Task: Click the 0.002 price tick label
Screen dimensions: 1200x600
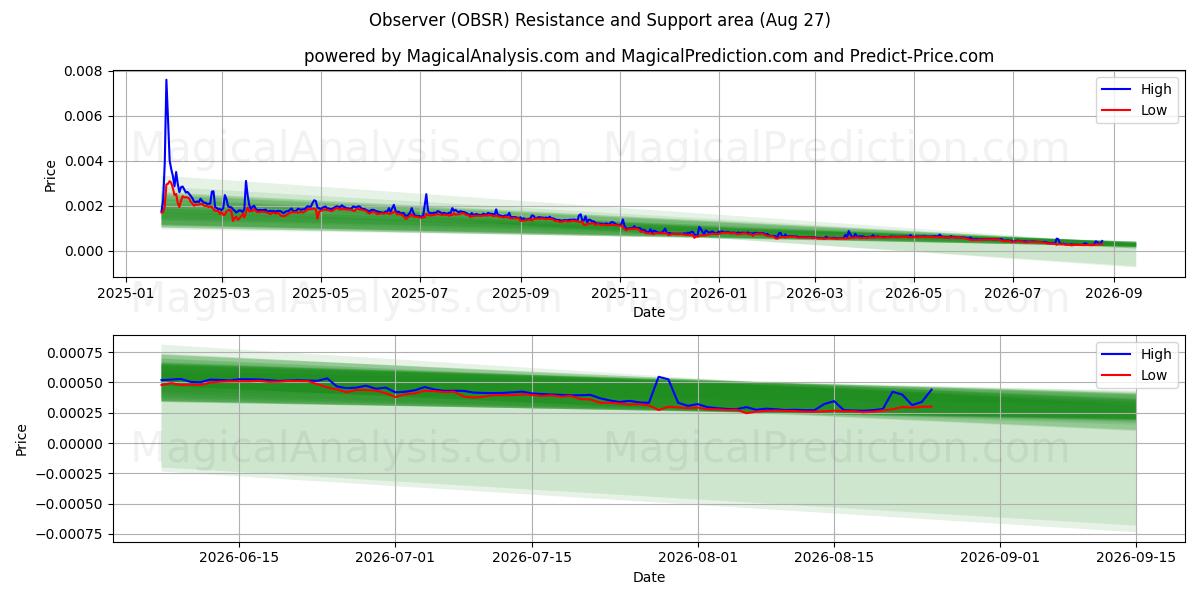Action: [85, 206]
